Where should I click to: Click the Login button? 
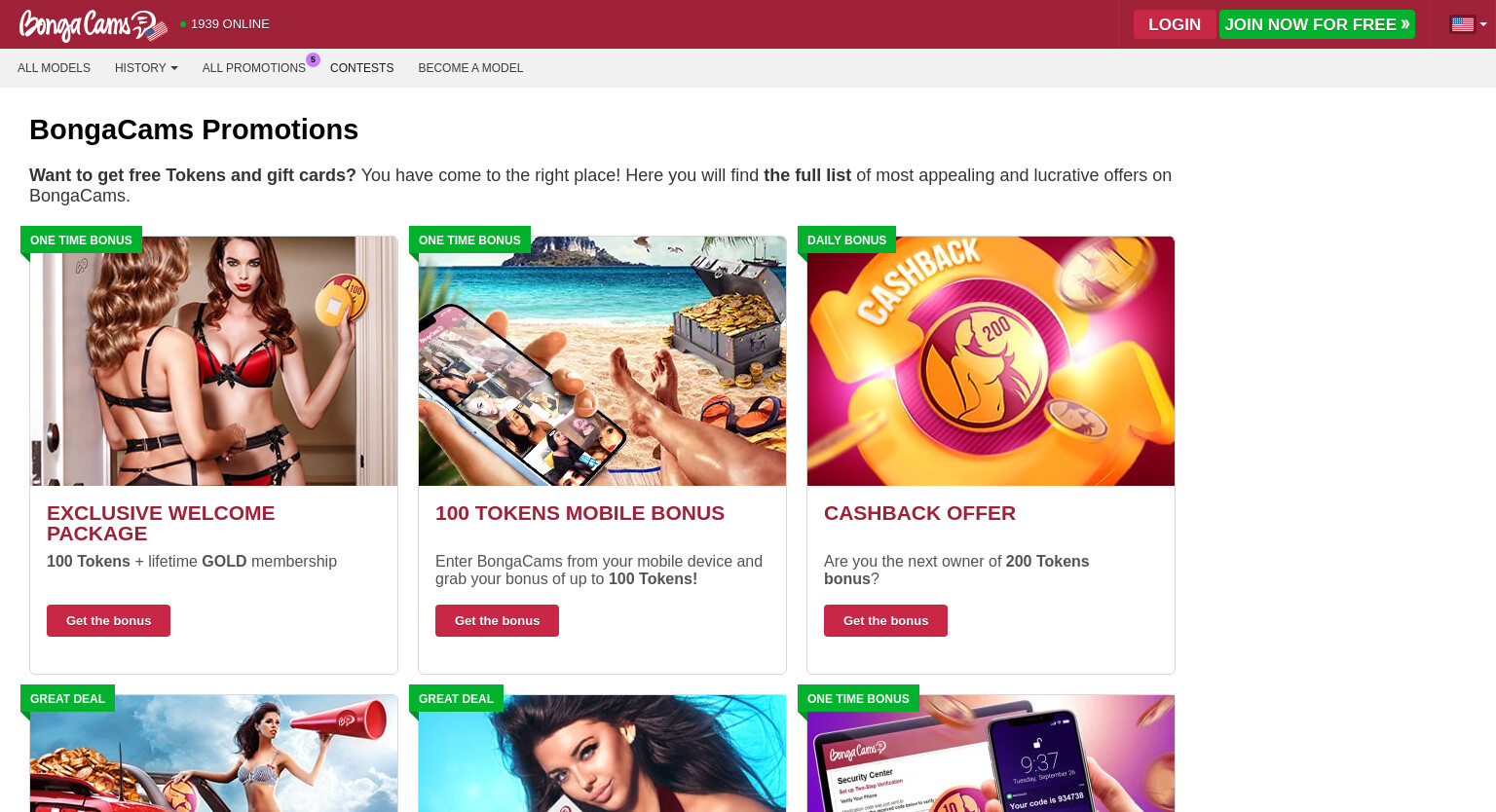click(1175, 24)
